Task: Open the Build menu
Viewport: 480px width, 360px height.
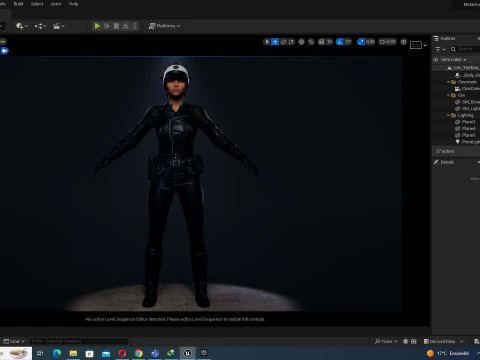Action: point(18,4)
